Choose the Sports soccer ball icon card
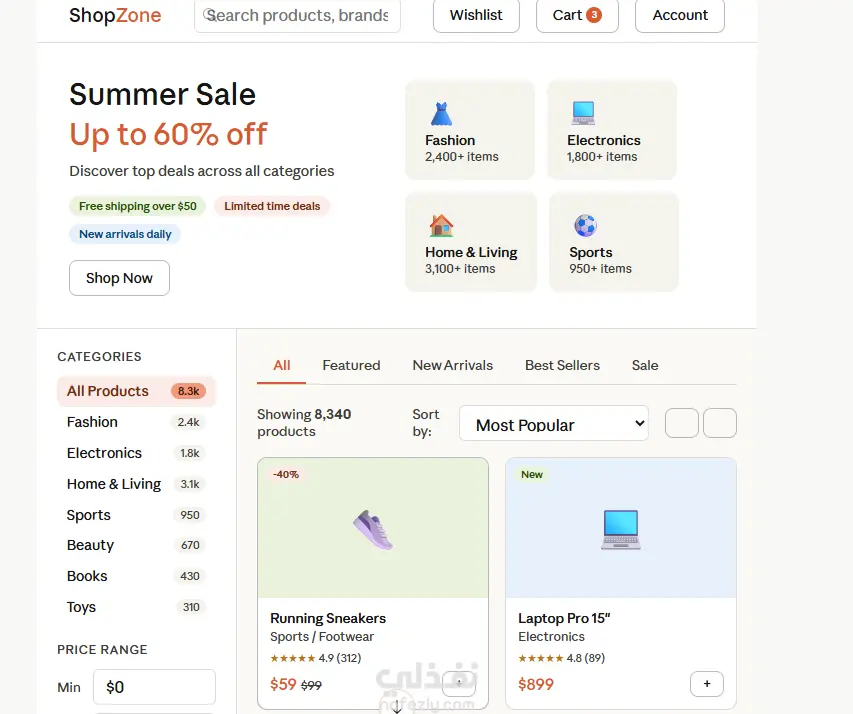This screenshot has height=714, width=853. (x=614, y=242)
